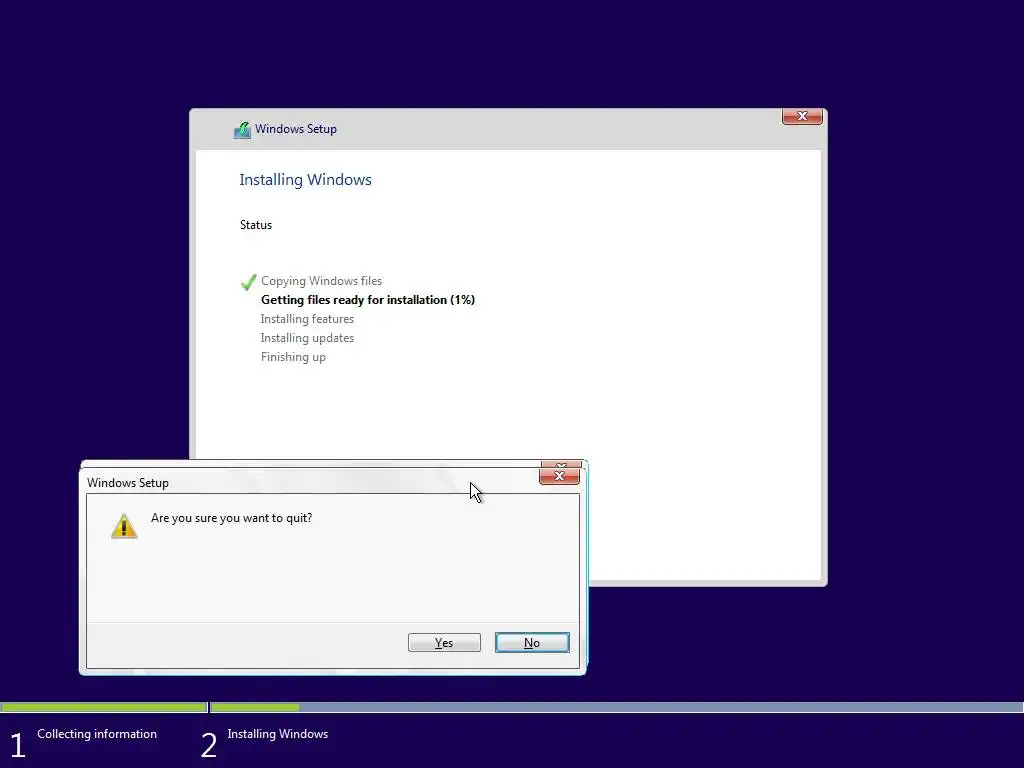The image size is (1024, 768).
Task: Click the 'Status' label
Action: click(x=256, y=225)
